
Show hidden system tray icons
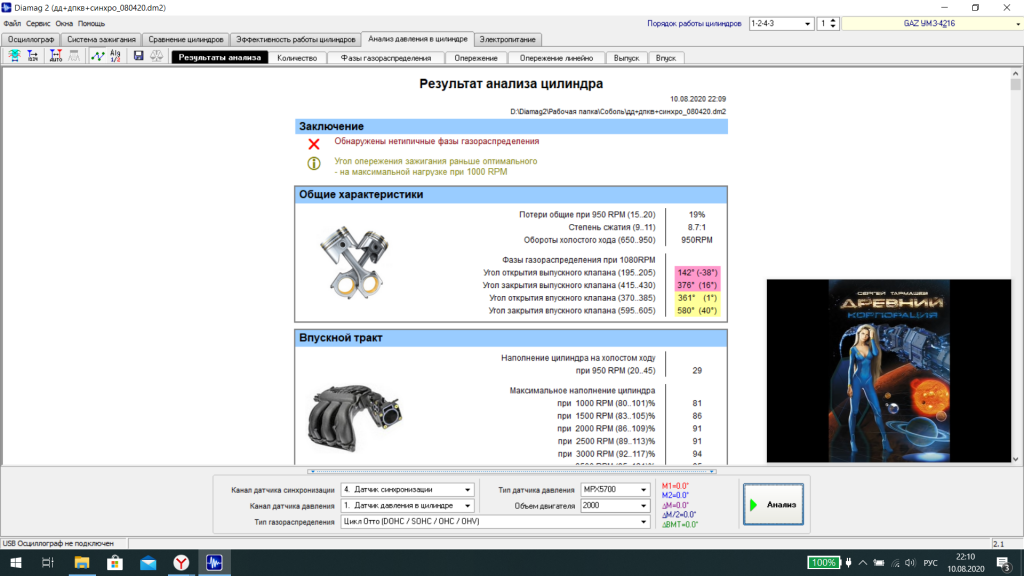point(863,562)
